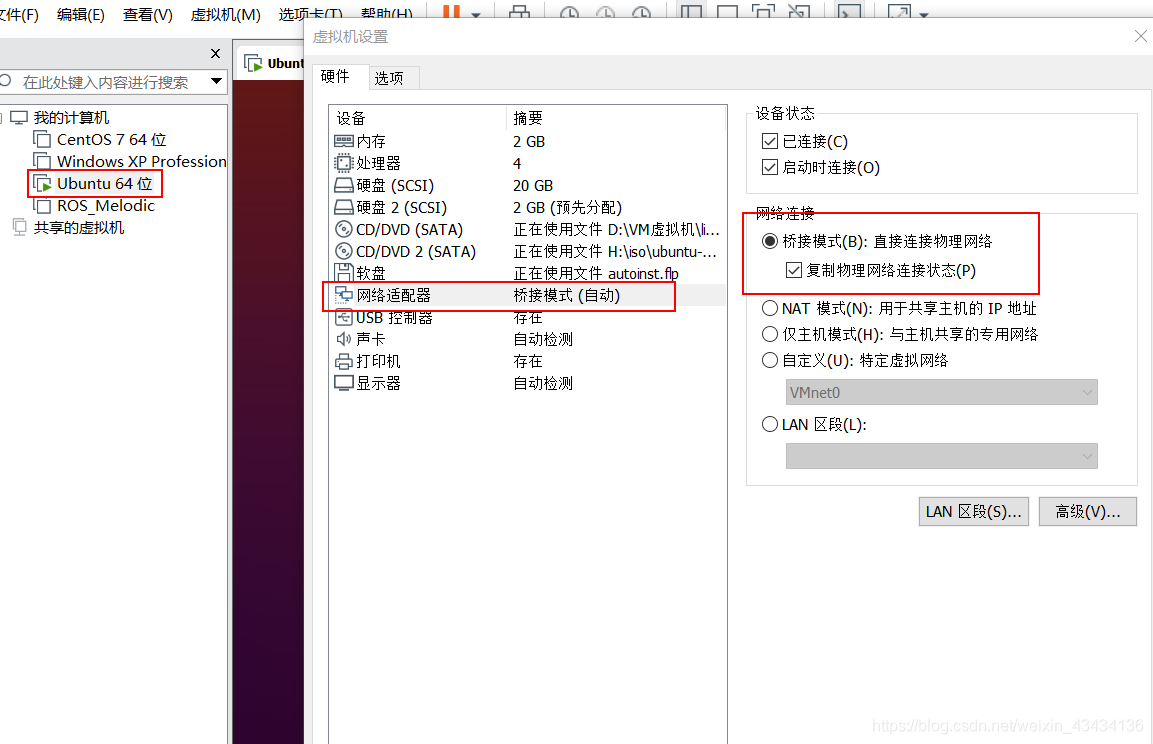Select the 网络适配器 network adapter icon

point(343,295)
